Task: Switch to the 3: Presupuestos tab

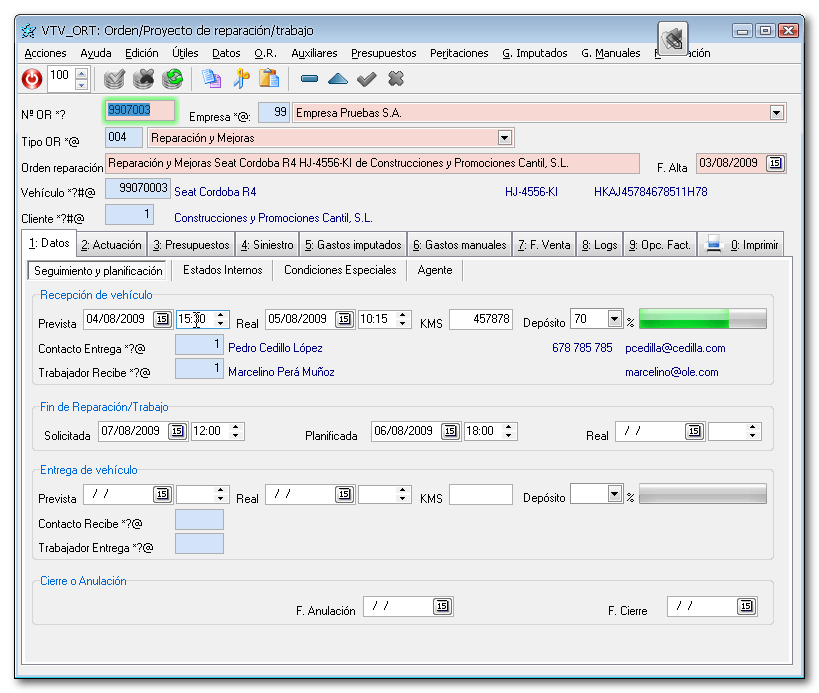Action: tap(191, 245)
